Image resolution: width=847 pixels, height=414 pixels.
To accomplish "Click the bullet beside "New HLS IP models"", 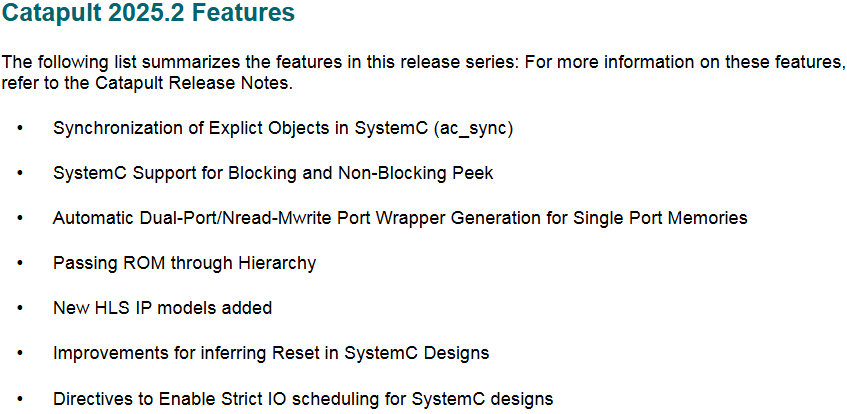I will [21, 309].
